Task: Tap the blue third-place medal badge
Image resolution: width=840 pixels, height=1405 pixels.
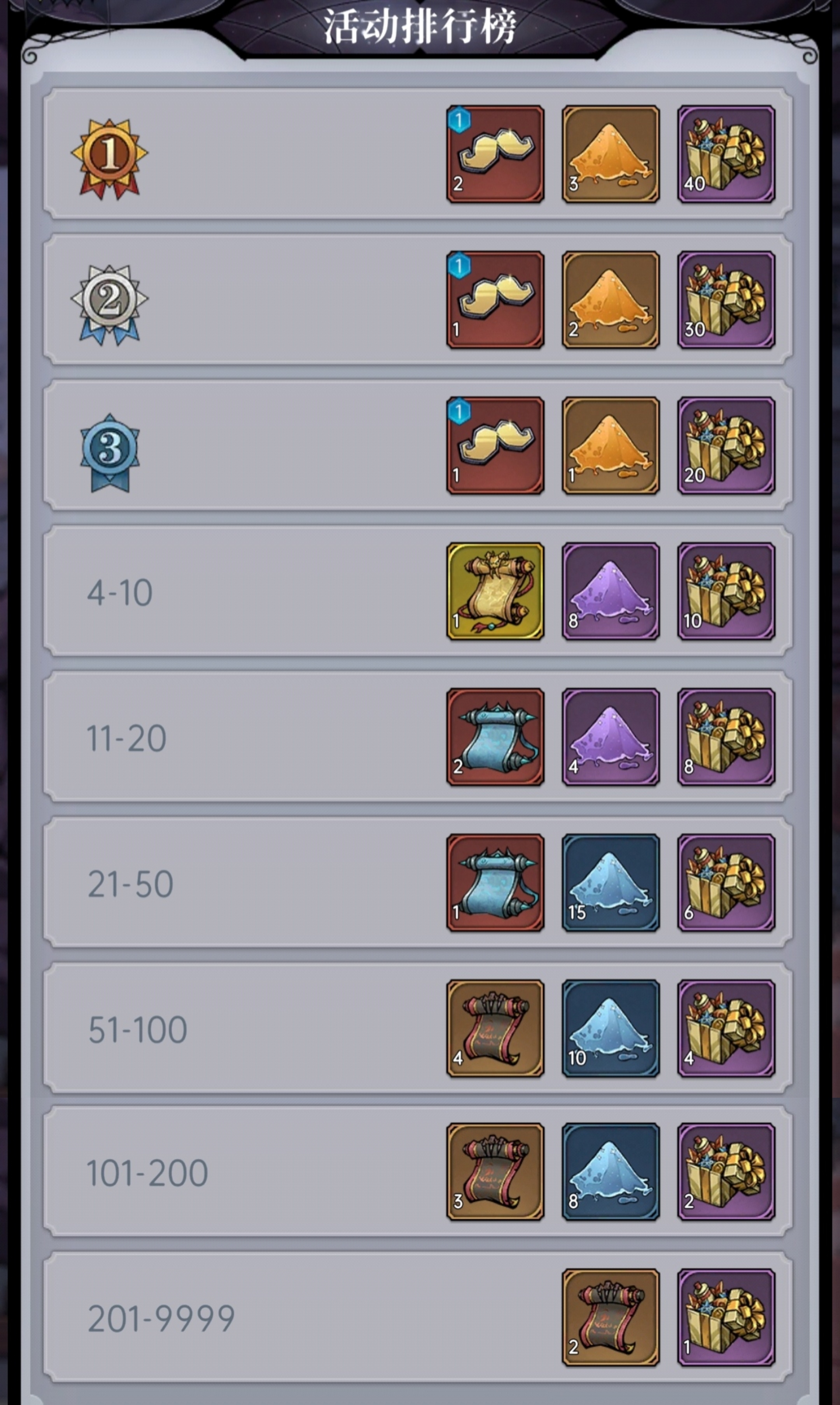Action: click(109, 452)
